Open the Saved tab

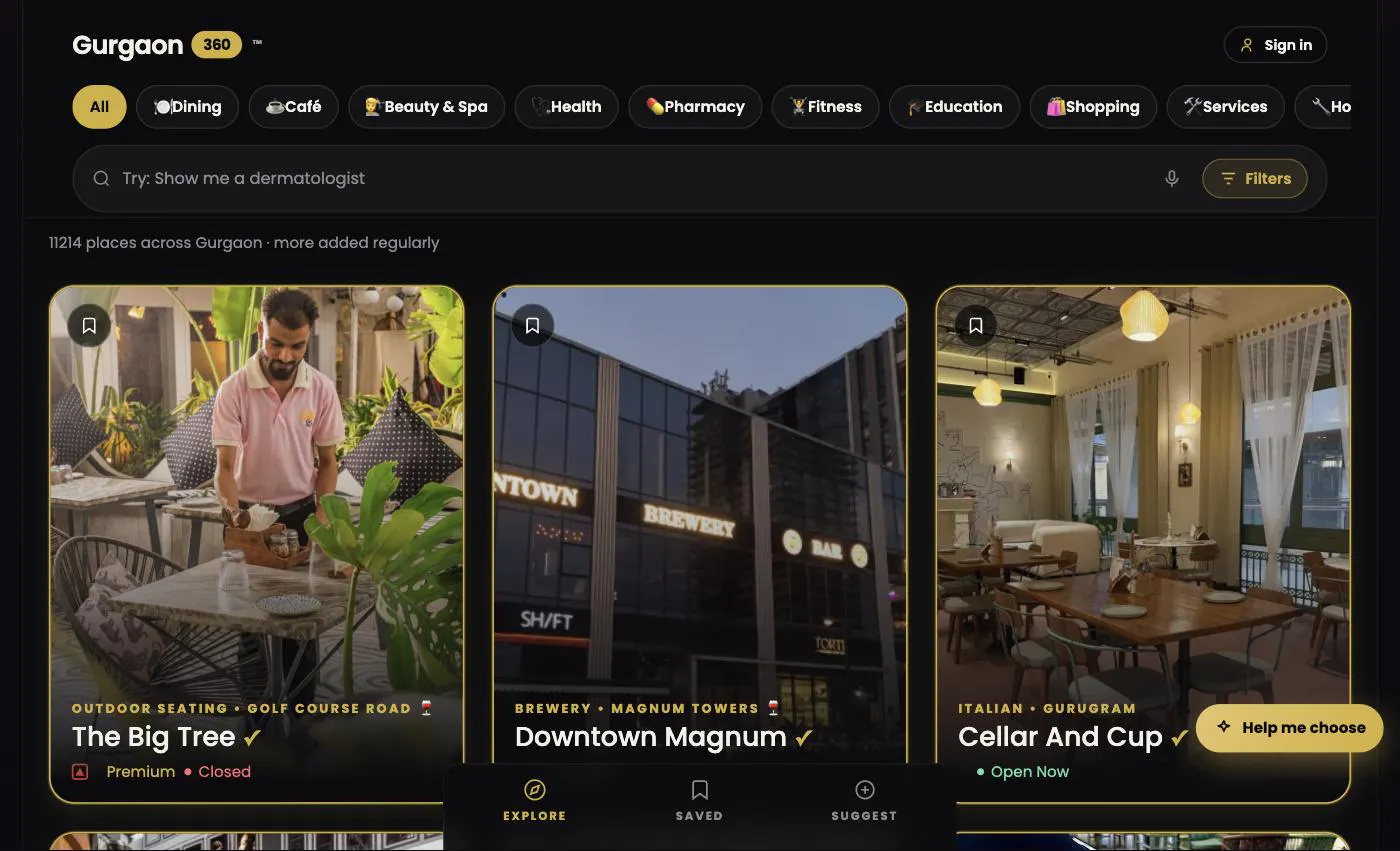(x=699, y=801)
